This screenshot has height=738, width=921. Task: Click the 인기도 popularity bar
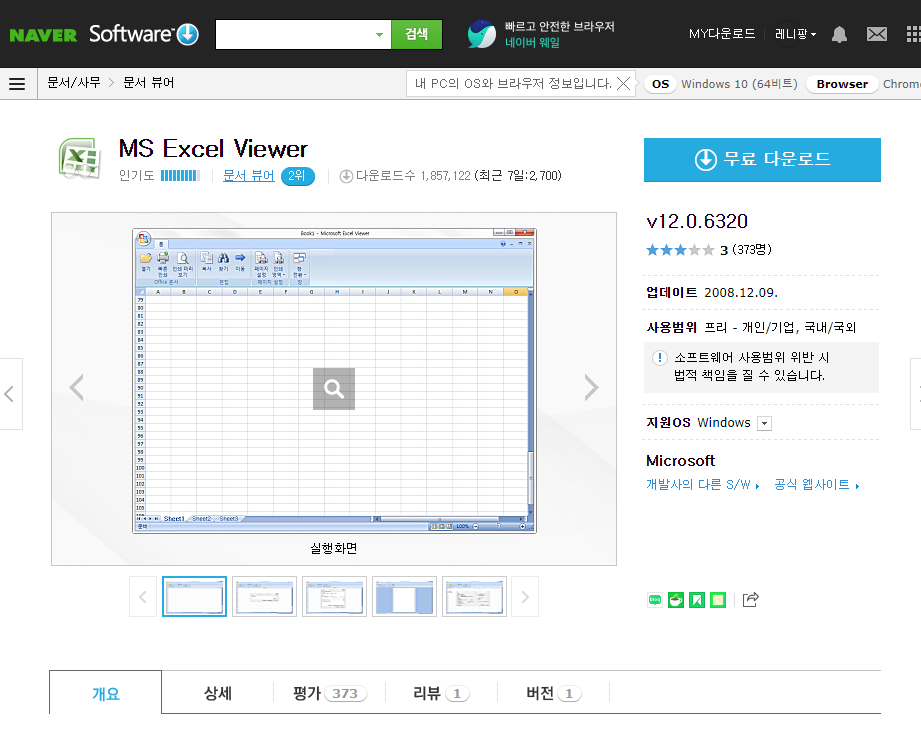click(180, 176)
